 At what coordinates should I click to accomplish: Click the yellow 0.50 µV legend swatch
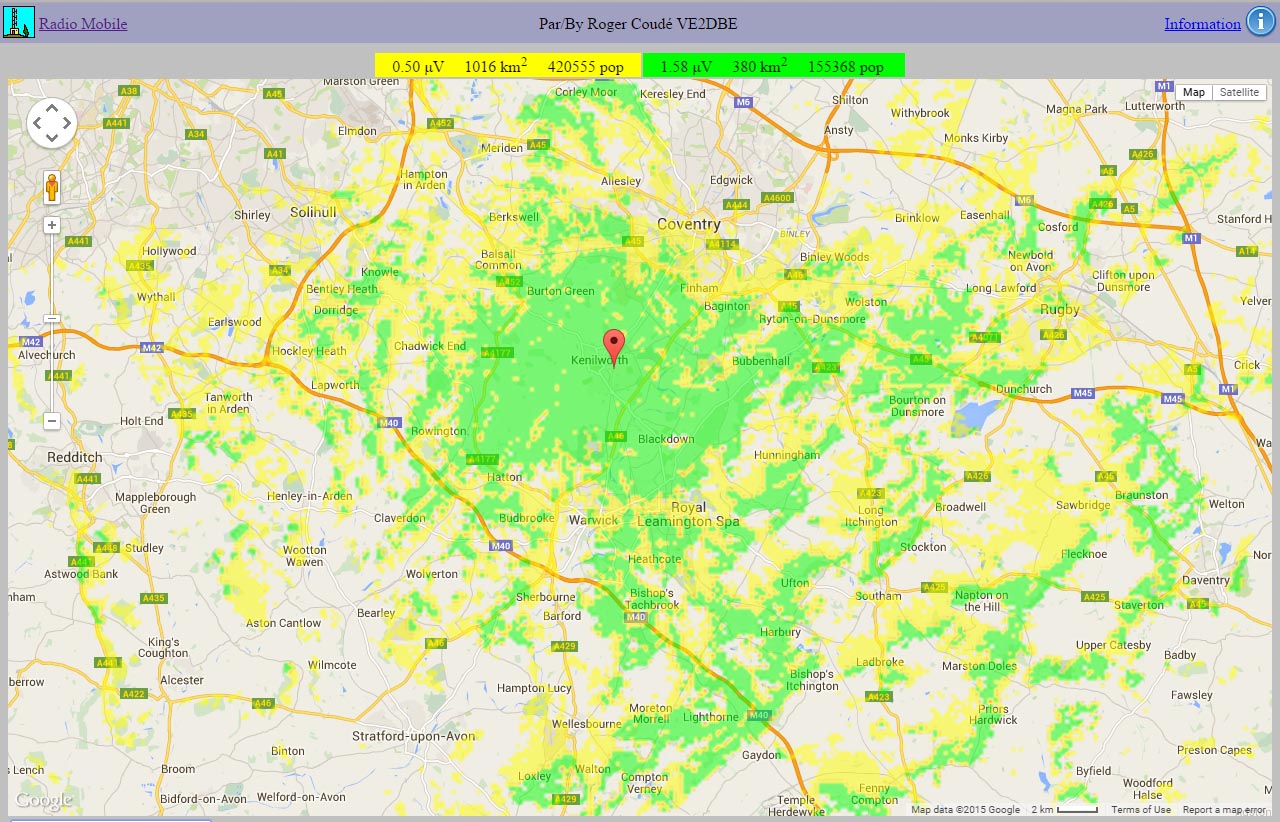click(508, 66)
